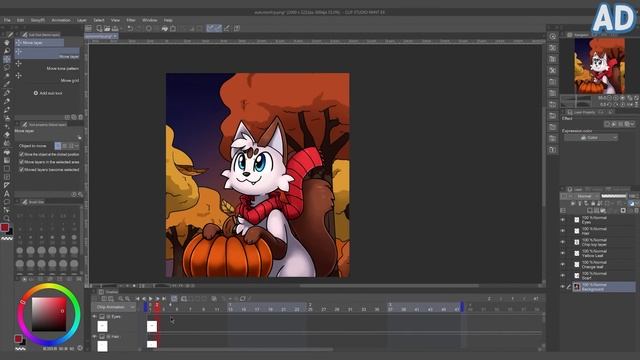Click first Effect icon in Layer Property
Viewport: 640px width, 360px height.
(607, 124)
